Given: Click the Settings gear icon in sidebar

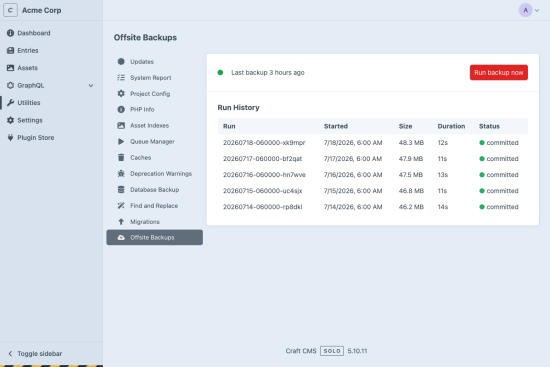Looking at the screenshot, I should point(11,120).
